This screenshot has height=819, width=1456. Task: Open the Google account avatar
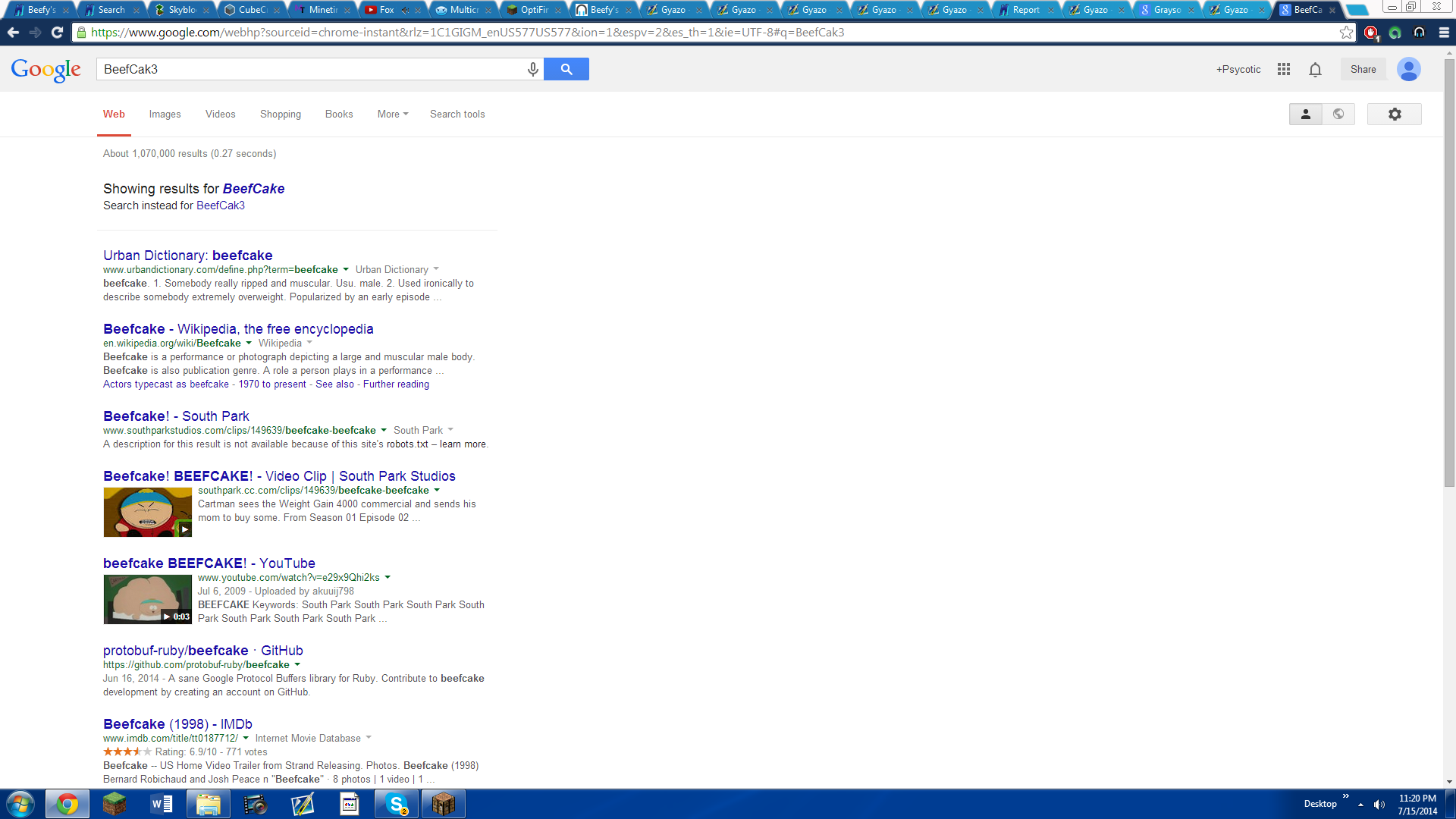1409,69
